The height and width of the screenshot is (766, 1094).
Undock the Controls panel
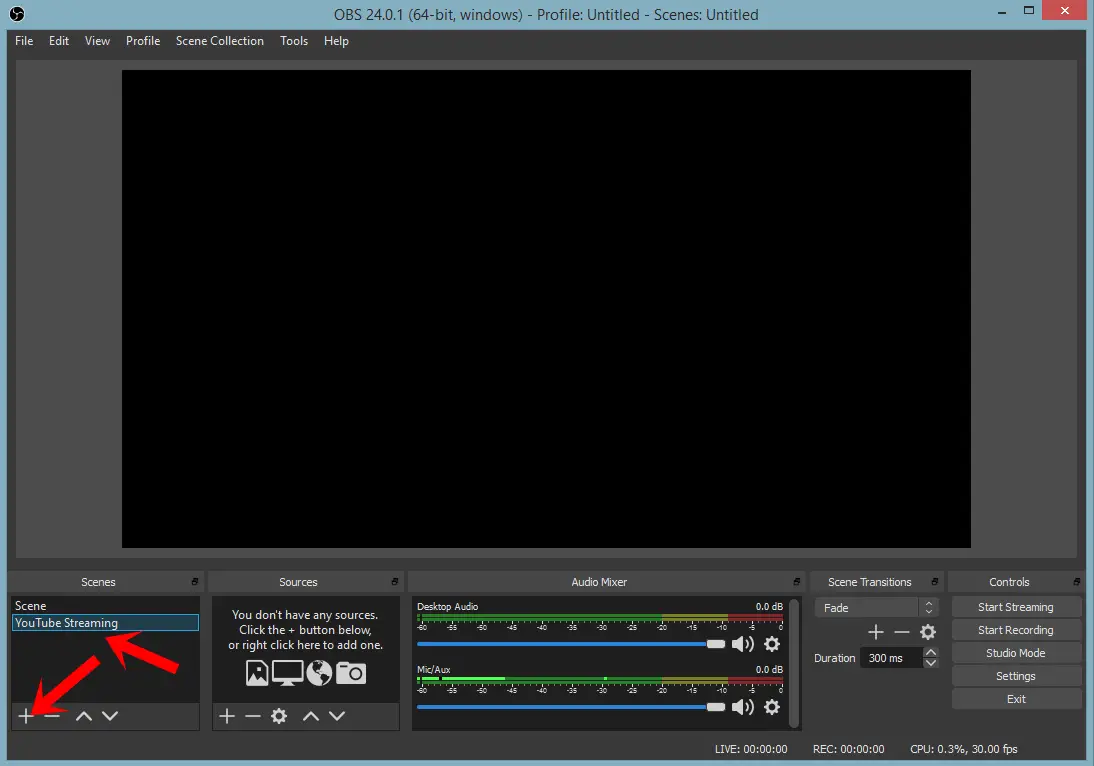click(x=1077, y=582)
